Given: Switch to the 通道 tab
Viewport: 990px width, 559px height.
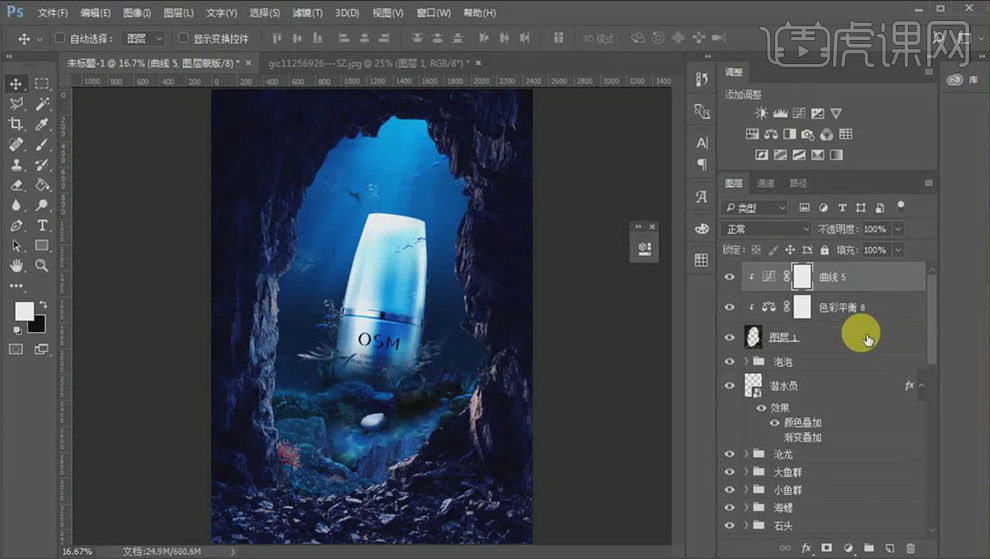Looking at the screenshot, I should pyautogui.click(x=765, y=183).
